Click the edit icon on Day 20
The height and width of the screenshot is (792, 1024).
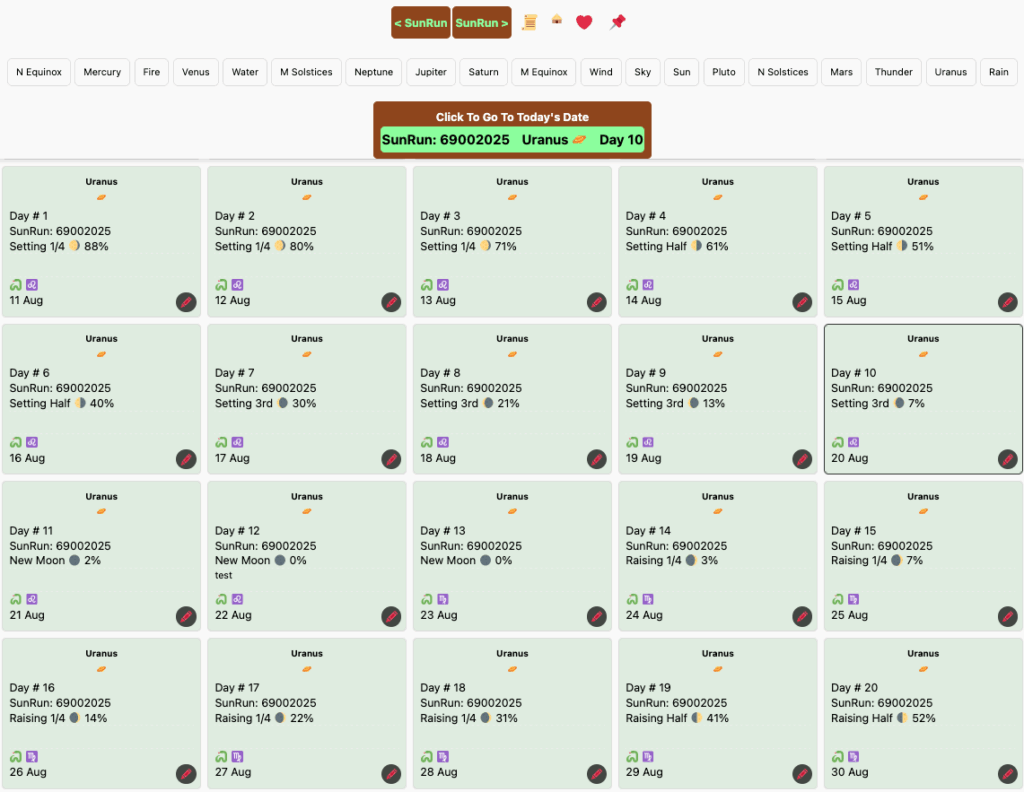(x=1008, y=774)
